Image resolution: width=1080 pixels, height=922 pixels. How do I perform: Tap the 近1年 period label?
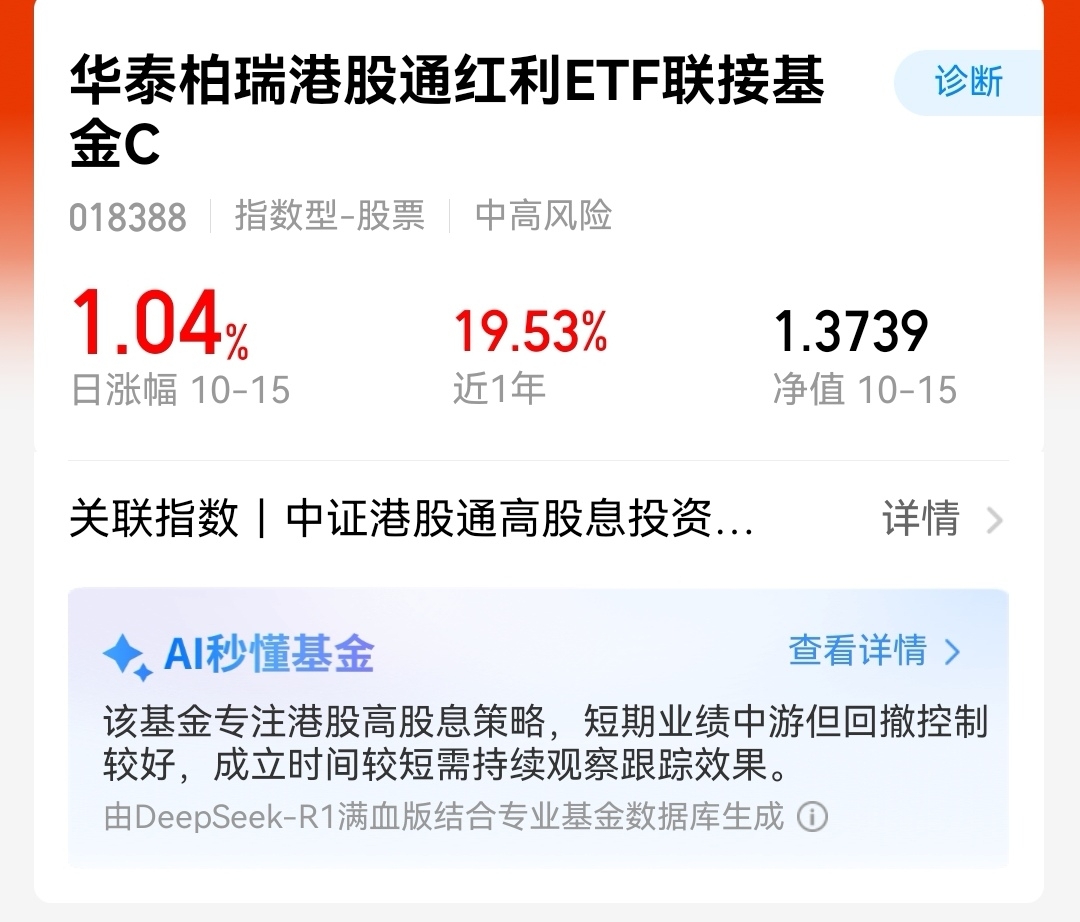[x=499, y=388]
